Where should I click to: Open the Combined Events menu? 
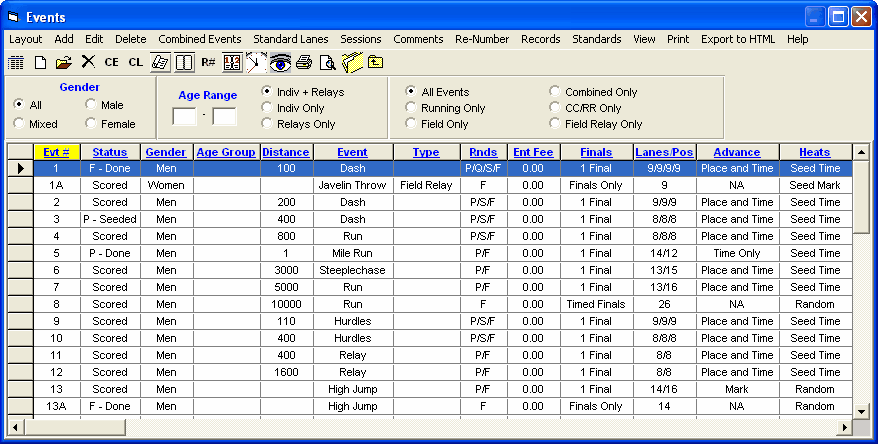(200, 39)
